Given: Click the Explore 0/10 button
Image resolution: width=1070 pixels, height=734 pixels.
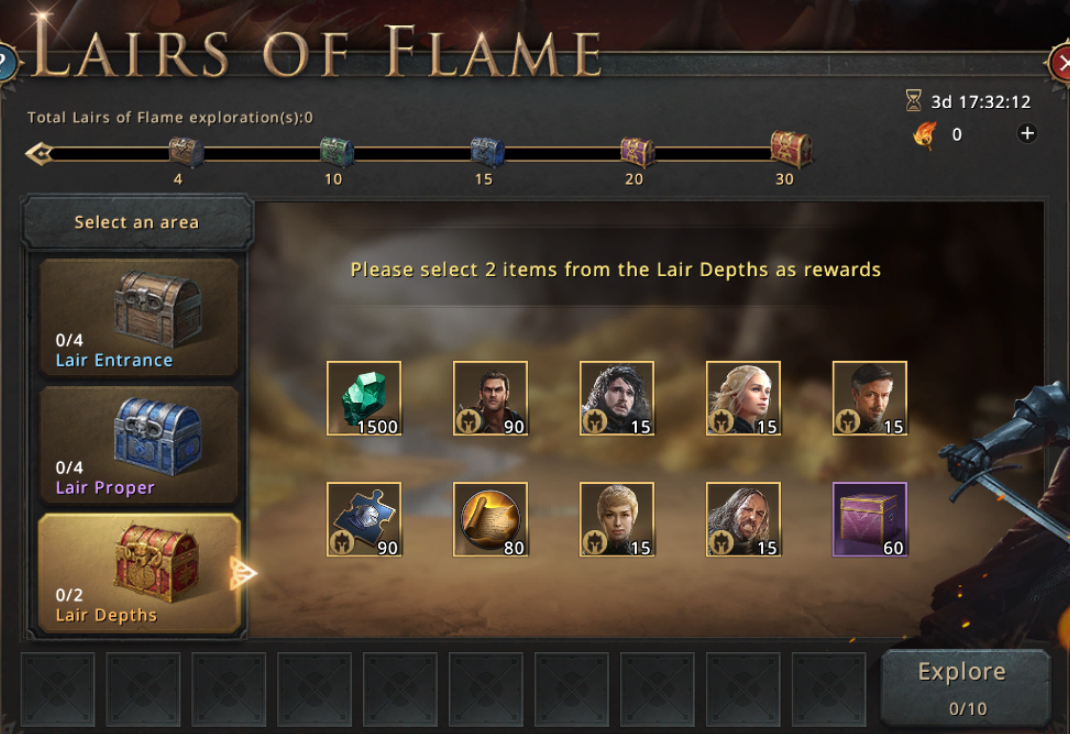Looking at the screenshot, I should (x=964, y=688).
